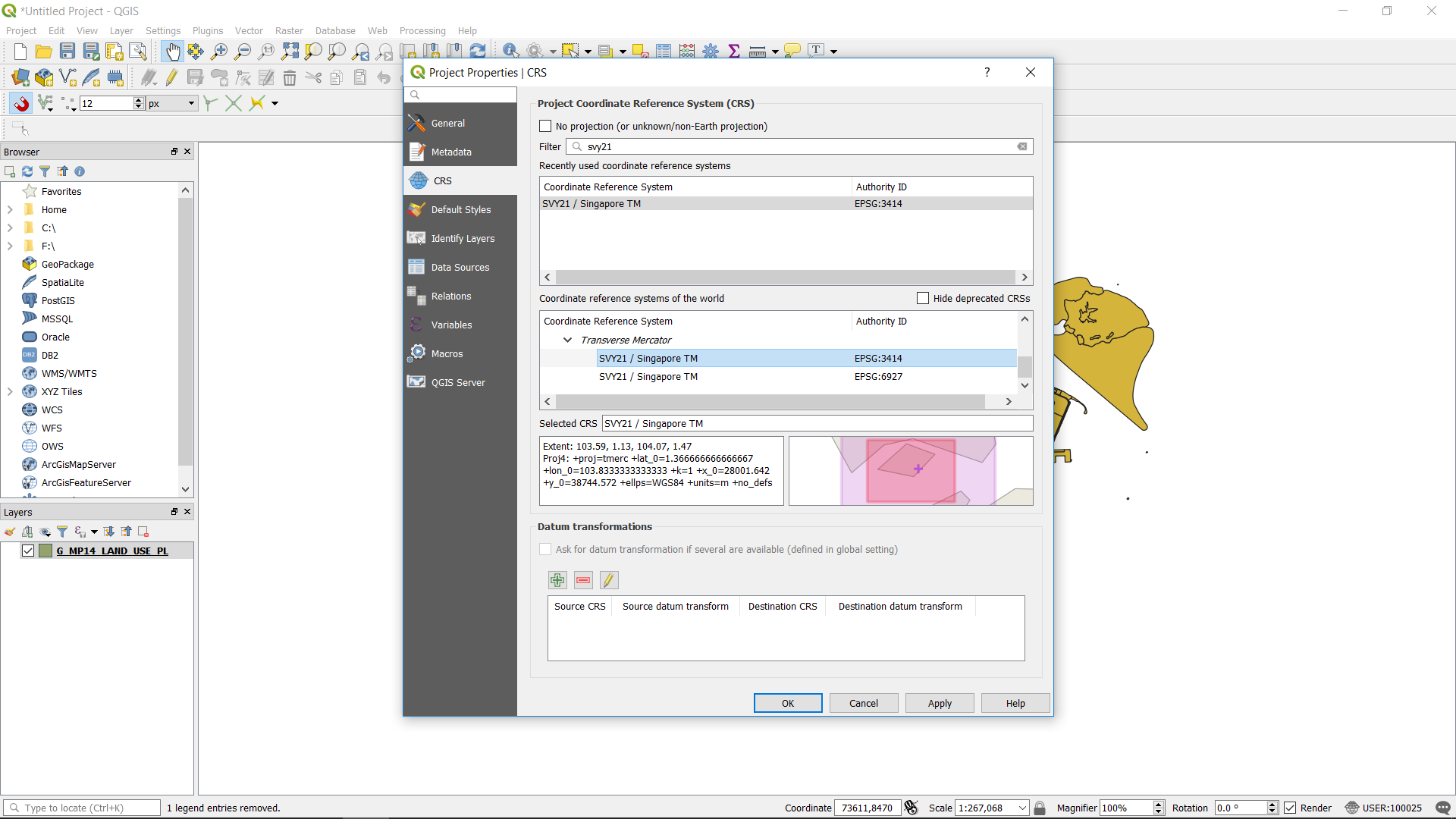Screen dimensions: 1456x819
Task: Click the Refresh icon in Browser panel
Action: tap(27, 171)
